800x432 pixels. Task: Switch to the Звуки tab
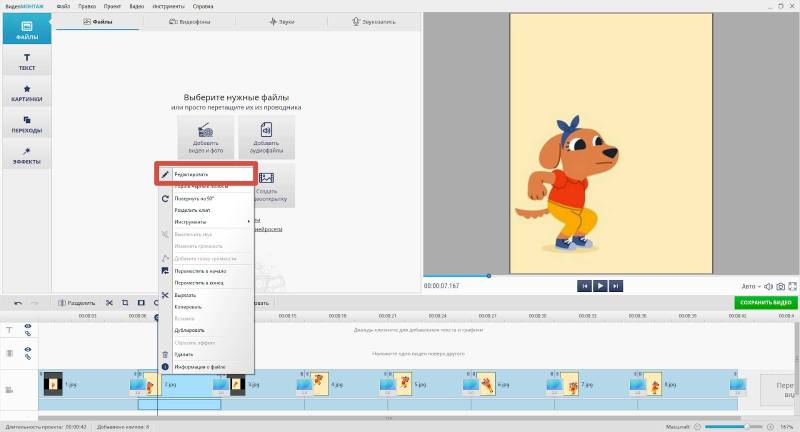pyautogui.click(x=282, y=22)
